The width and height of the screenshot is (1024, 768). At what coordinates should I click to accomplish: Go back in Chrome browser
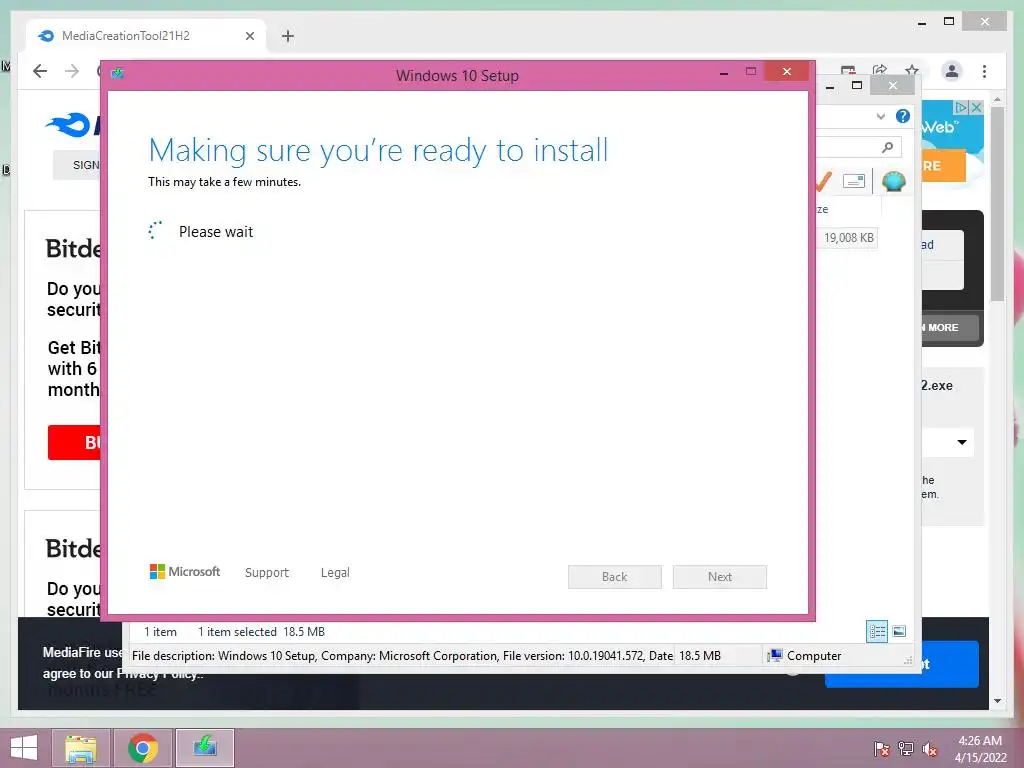(40, 71)
